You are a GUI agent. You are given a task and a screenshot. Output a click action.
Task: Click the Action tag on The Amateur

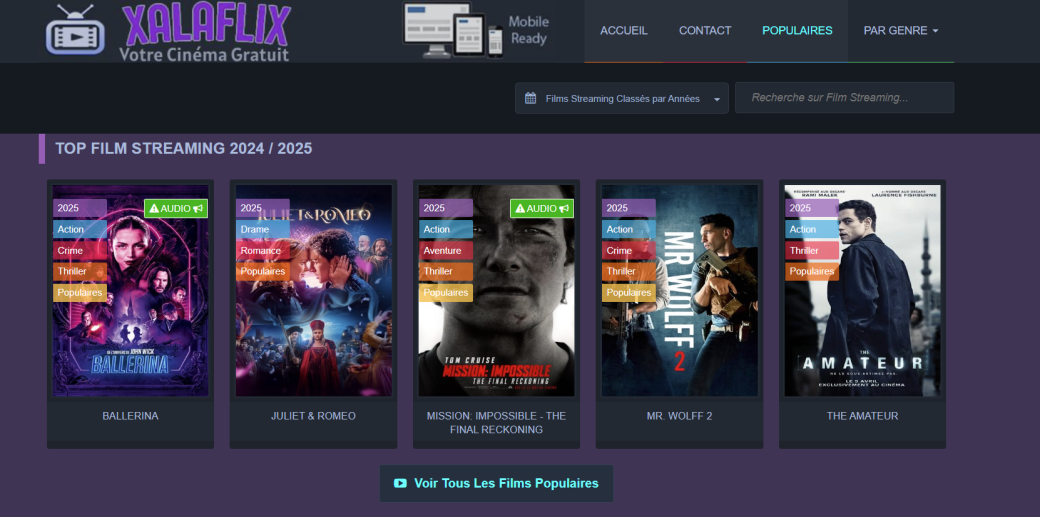tap(812, 229)
